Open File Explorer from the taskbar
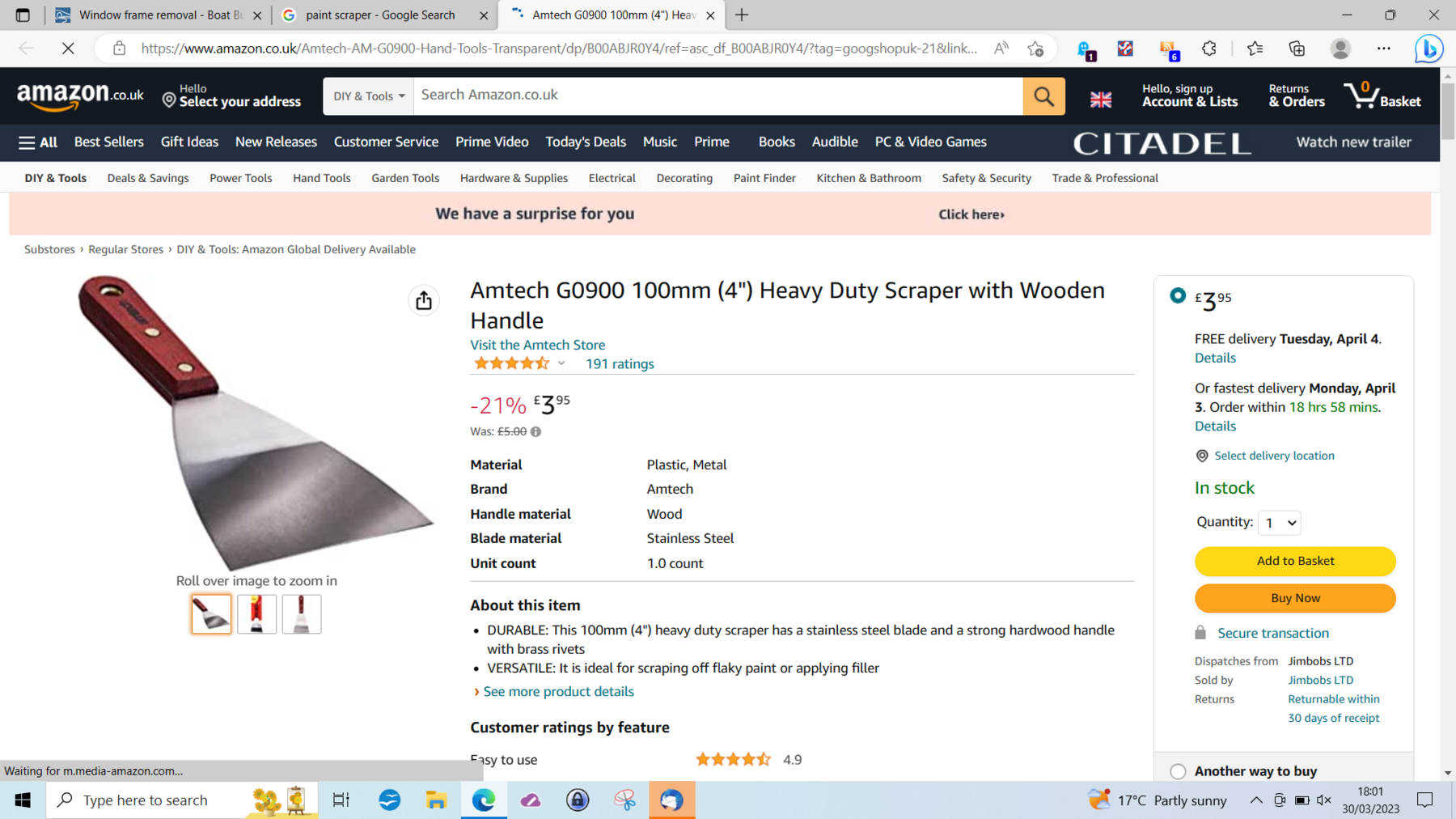Viewport: 1456px width, 819px height. point(437,800)
